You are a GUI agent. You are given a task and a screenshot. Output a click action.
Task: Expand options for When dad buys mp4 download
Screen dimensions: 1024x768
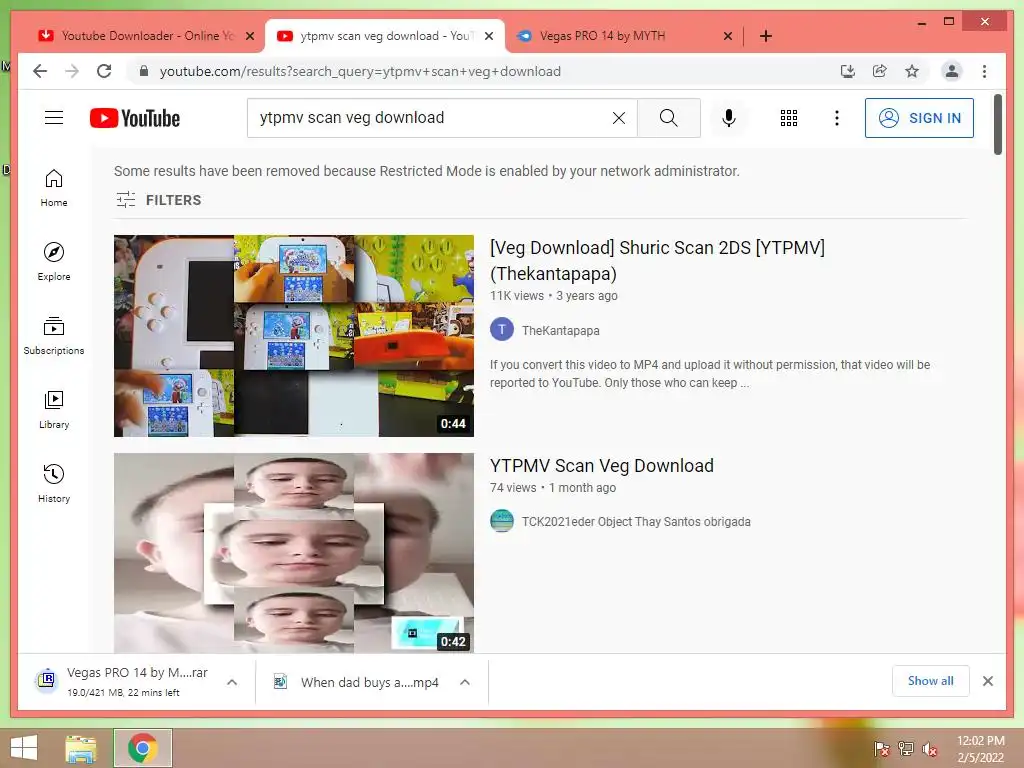(464, 682)
